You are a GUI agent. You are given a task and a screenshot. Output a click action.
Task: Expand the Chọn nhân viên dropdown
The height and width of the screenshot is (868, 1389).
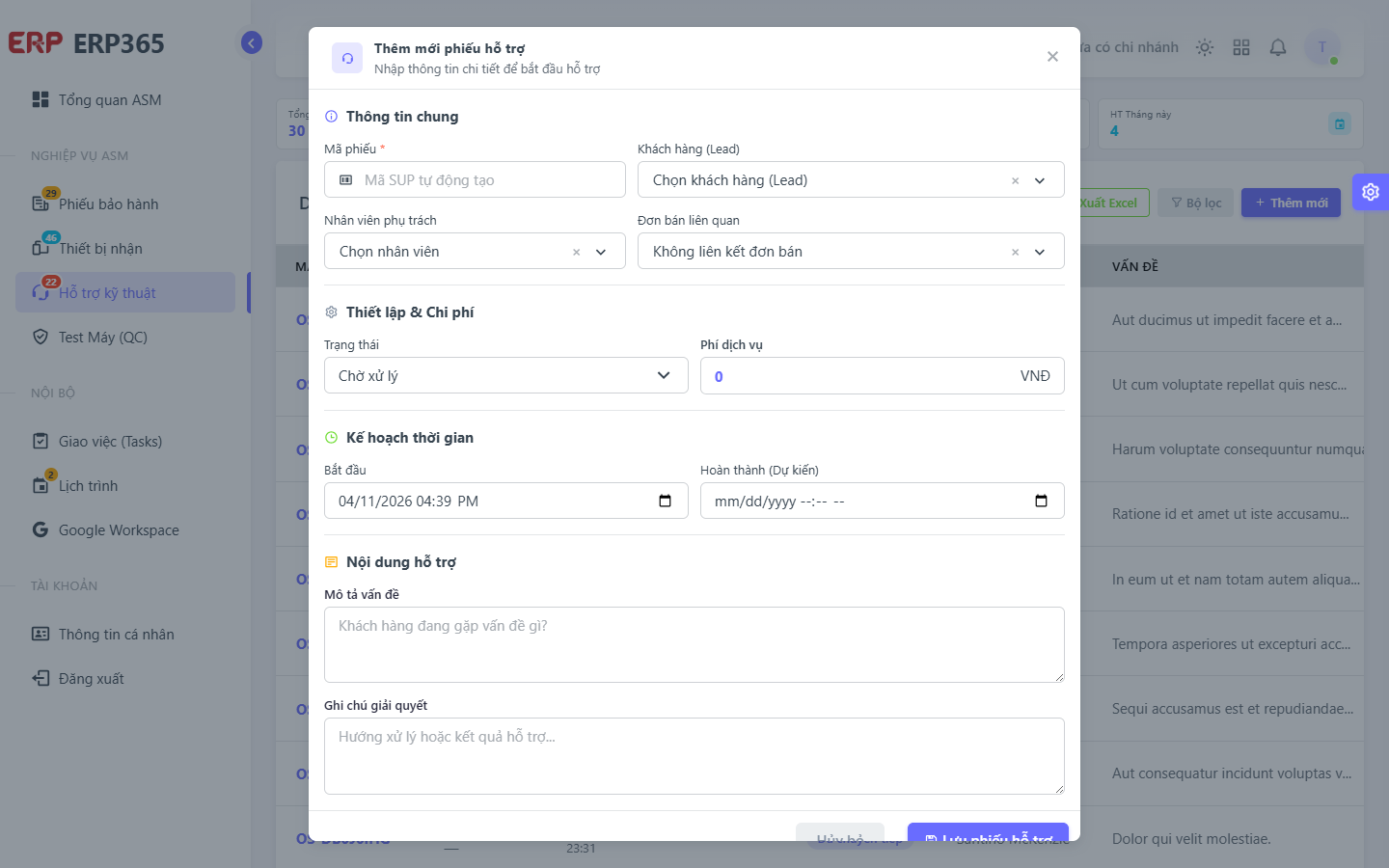point(601,252)
